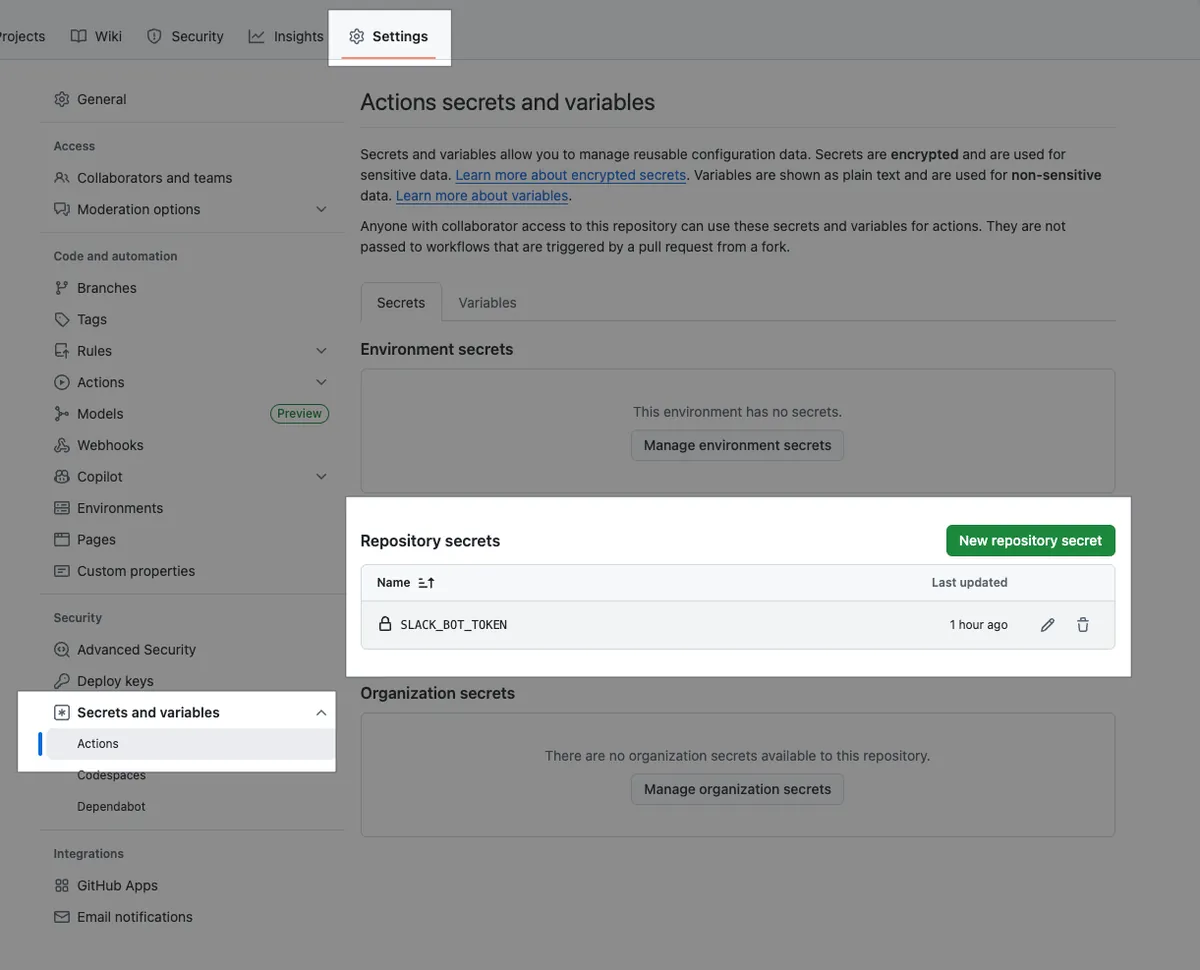Expand the Rules section chevron
Screen dimensions: 1200x970
[x=321, y=351]
